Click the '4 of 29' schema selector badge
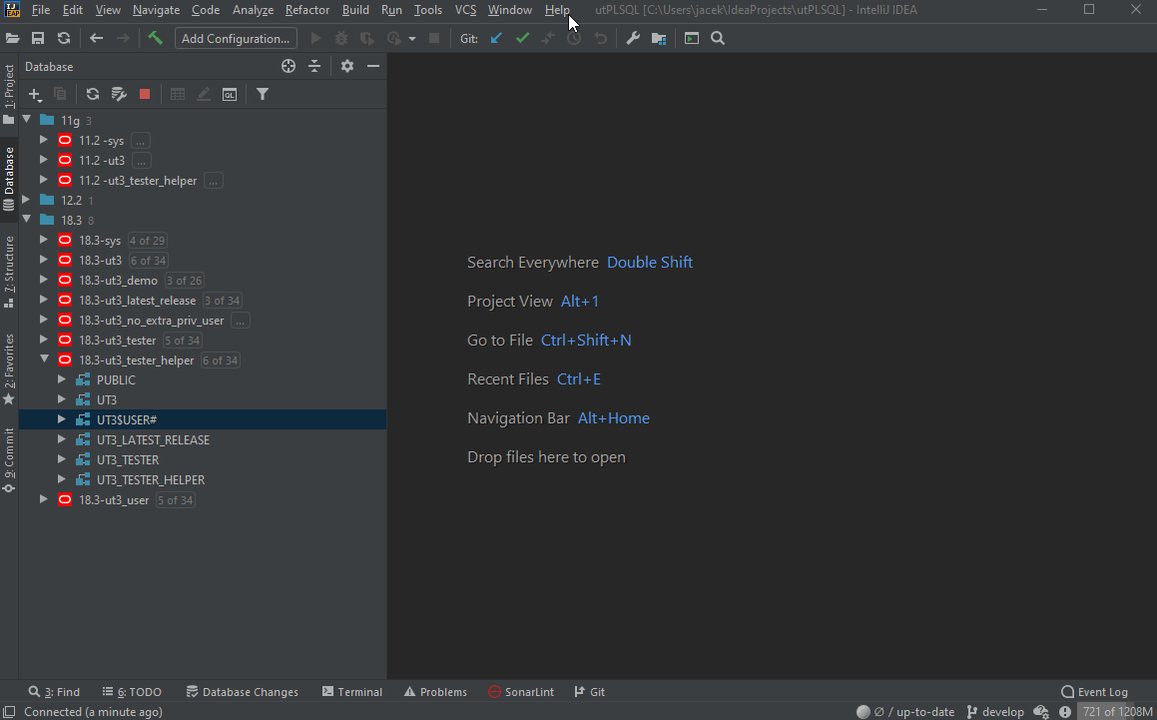Image resolution: width=1157 pixels, height=720 pixels. coord(147,240)
